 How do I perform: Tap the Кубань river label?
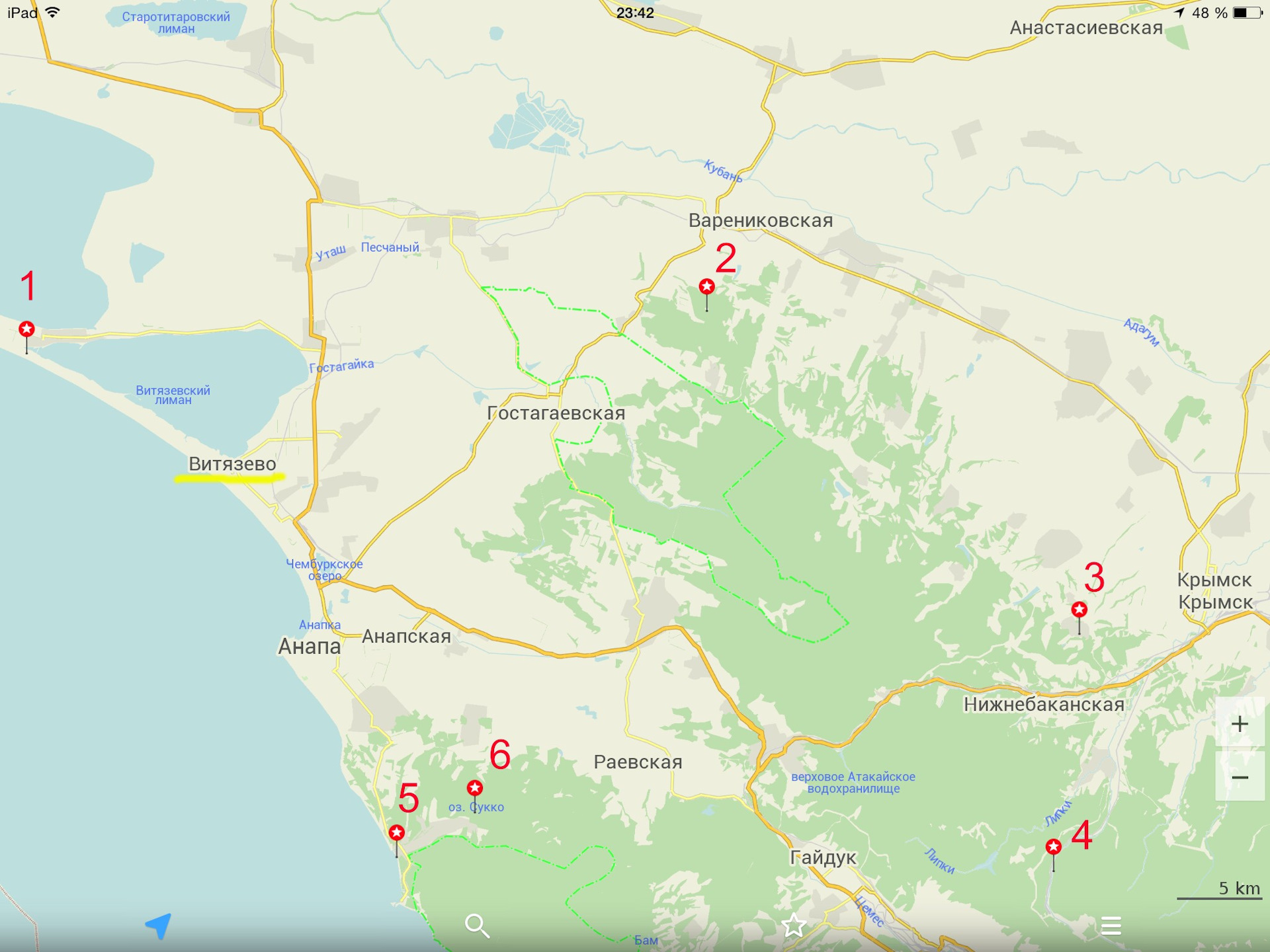(x=722, y=171)
